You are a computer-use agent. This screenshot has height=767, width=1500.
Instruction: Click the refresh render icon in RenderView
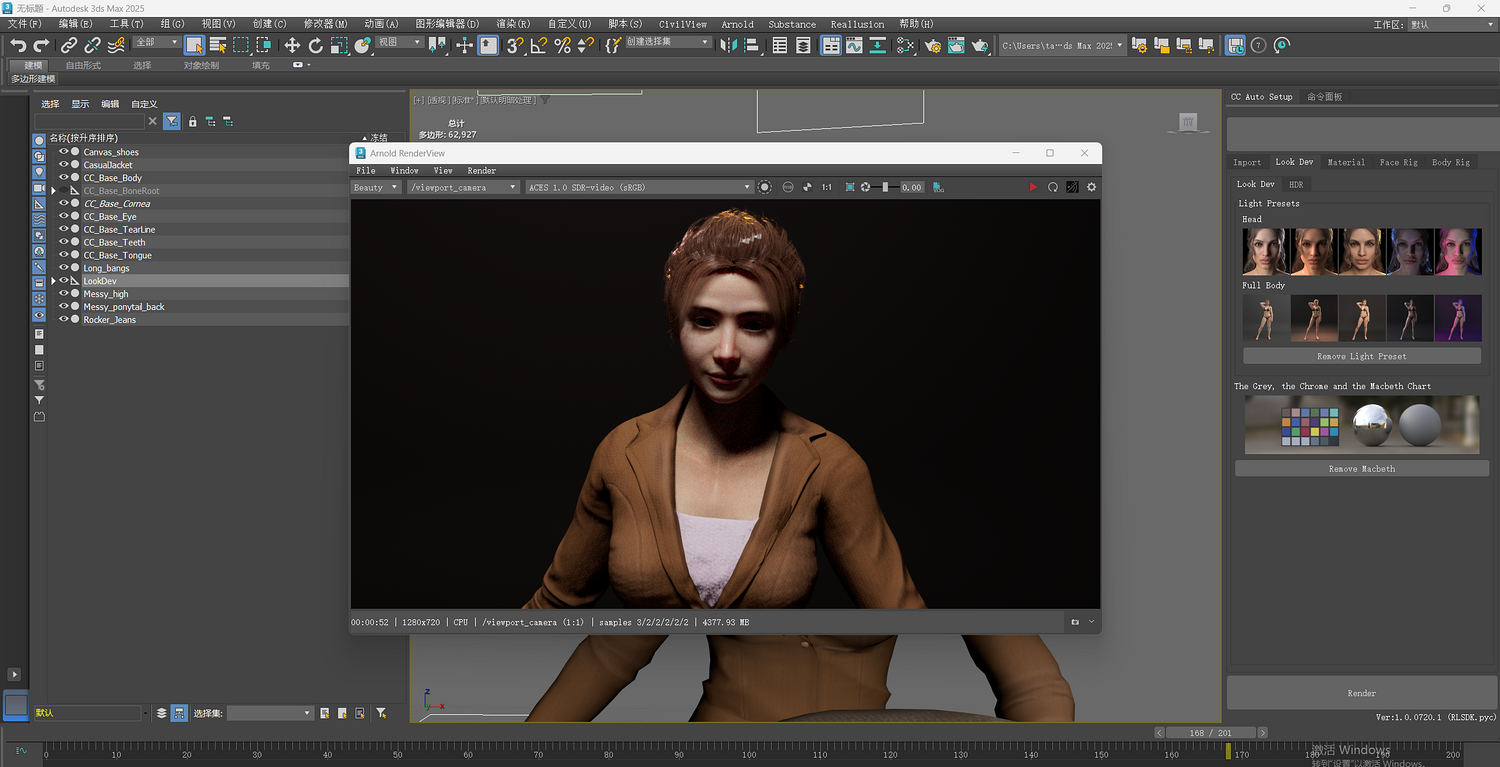tap(1053, 187)
